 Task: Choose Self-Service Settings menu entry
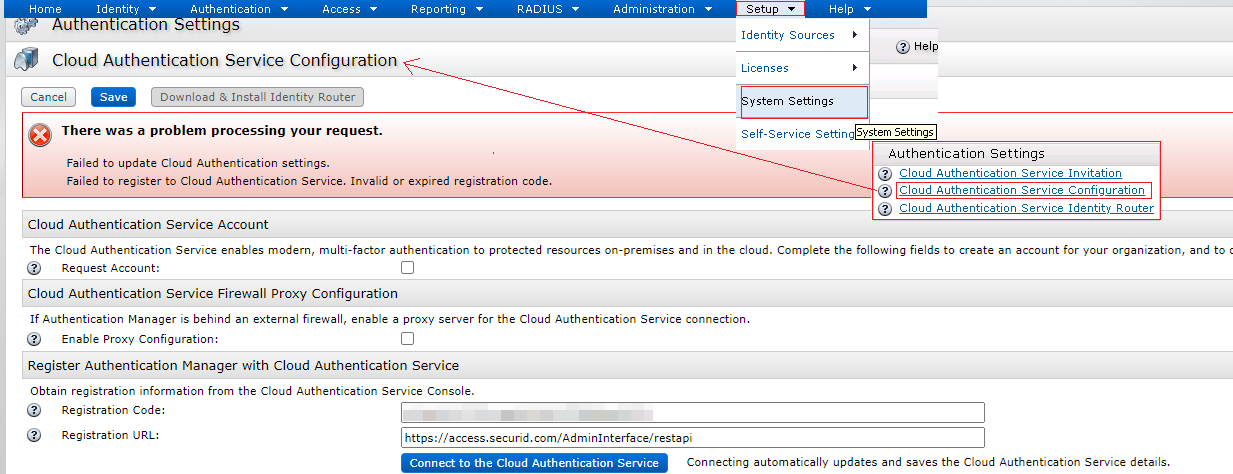click(x=797, y=134)
